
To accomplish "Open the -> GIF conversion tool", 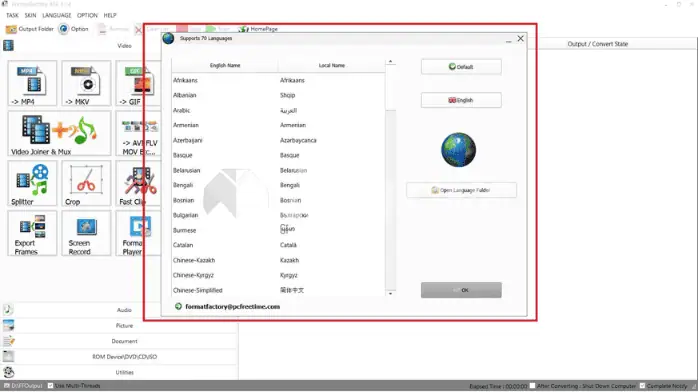I will pos(138,83).
